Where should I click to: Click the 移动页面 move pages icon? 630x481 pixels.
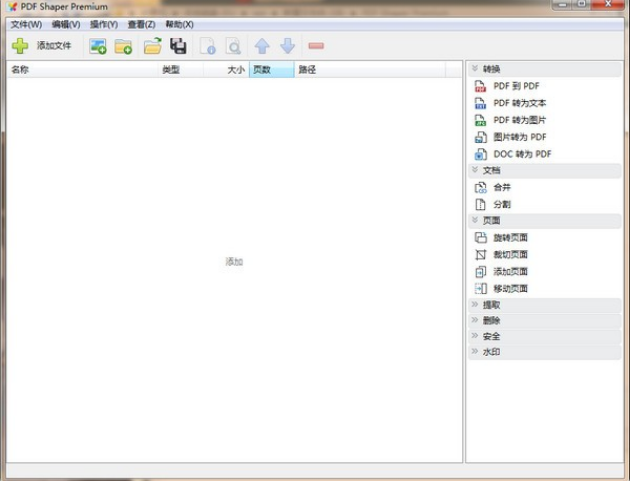(x=481, y=289)
